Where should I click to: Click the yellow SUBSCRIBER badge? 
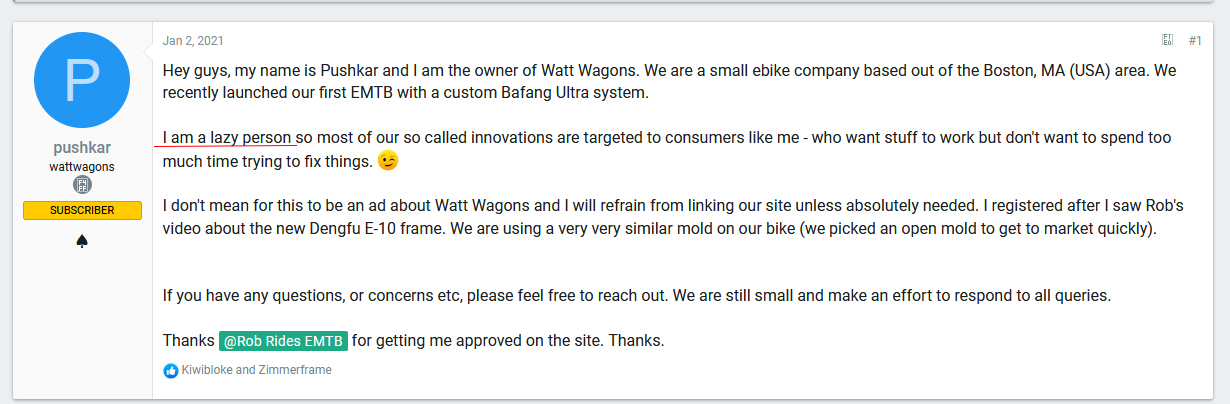tap(82, 210)
